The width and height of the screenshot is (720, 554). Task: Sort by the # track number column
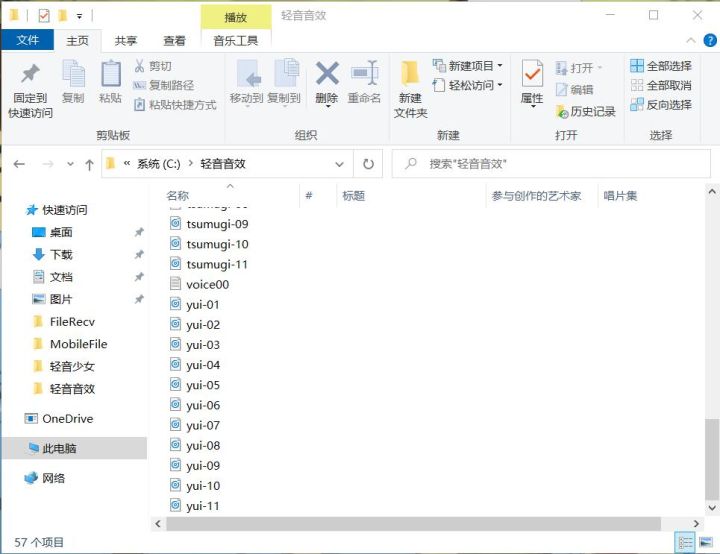click(x=309, y=196)
